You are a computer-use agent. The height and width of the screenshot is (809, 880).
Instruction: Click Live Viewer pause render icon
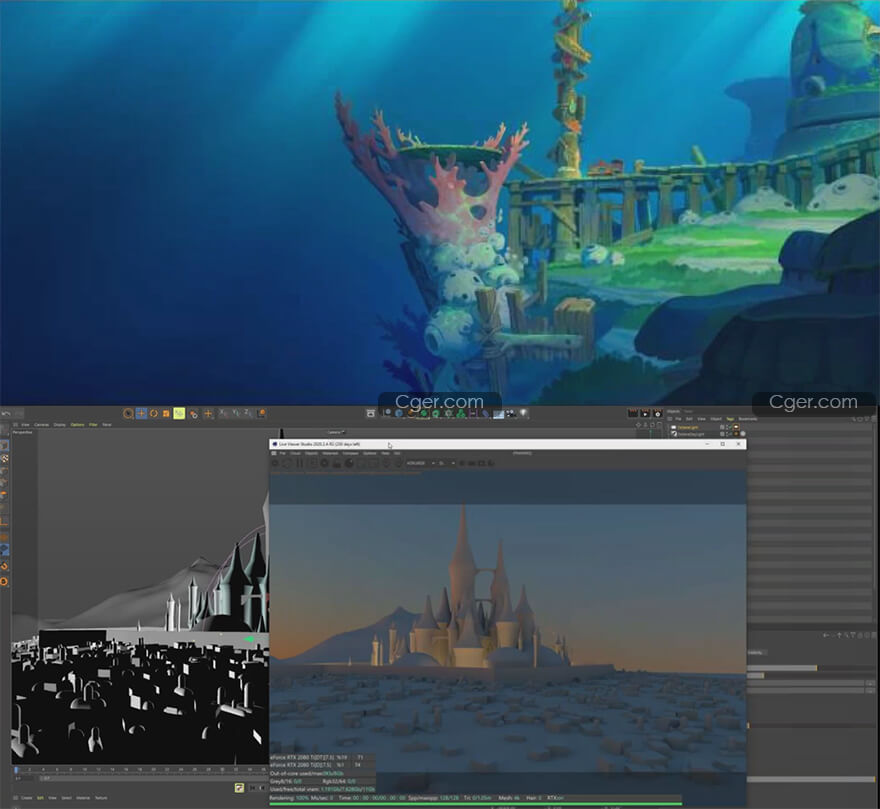[x=300, y=463]
